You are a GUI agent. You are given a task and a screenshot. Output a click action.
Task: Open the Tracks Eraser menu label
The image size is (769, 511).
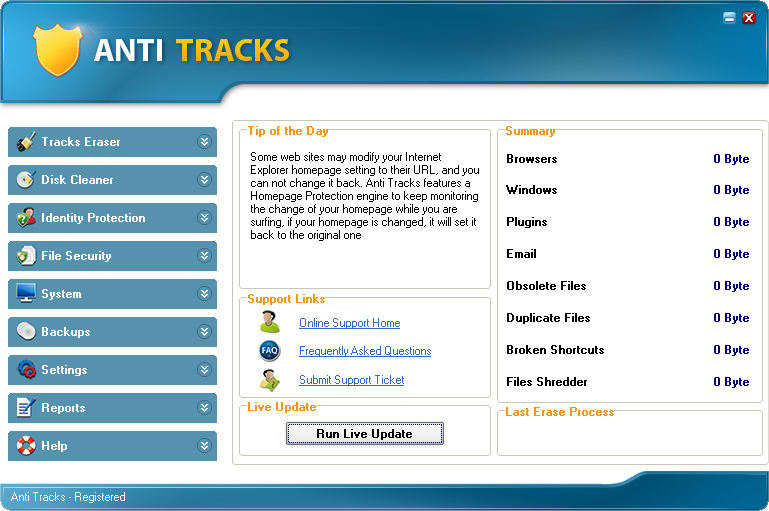[81, 142]
